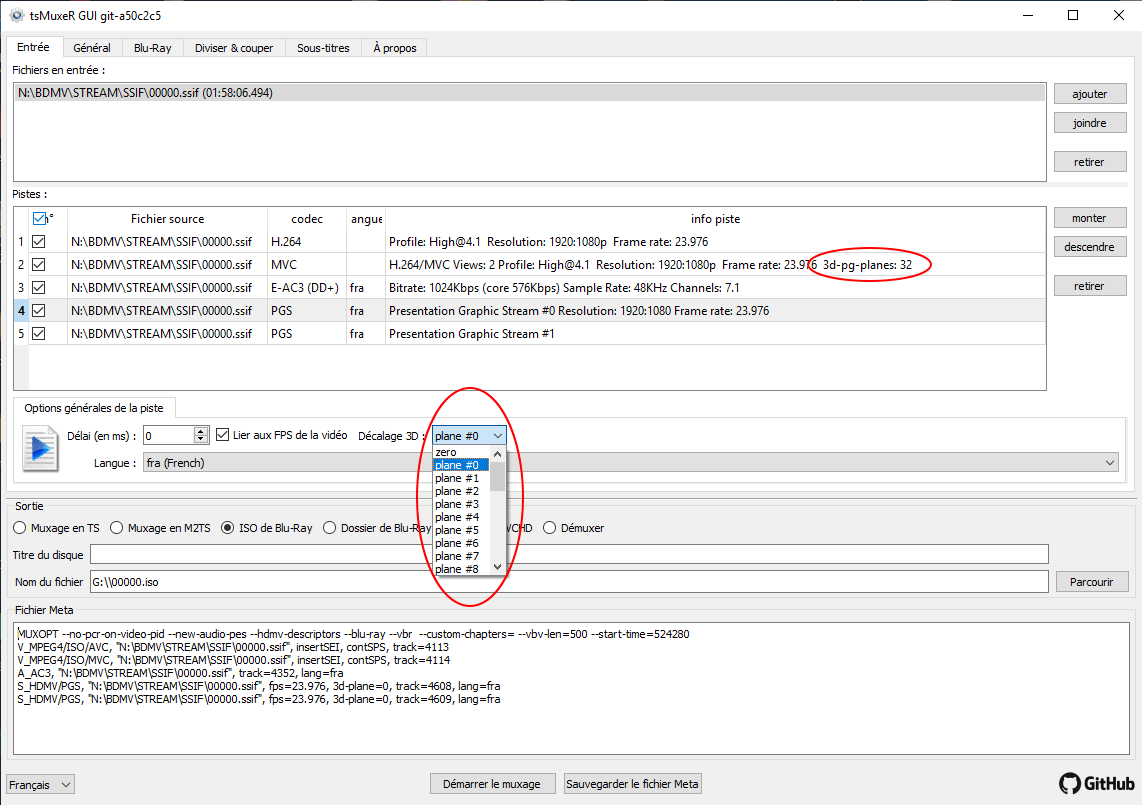Uncheck track 3 E-AC3 (DD+) checkbox
The image size is (1142, 805).
coord(39,288)
